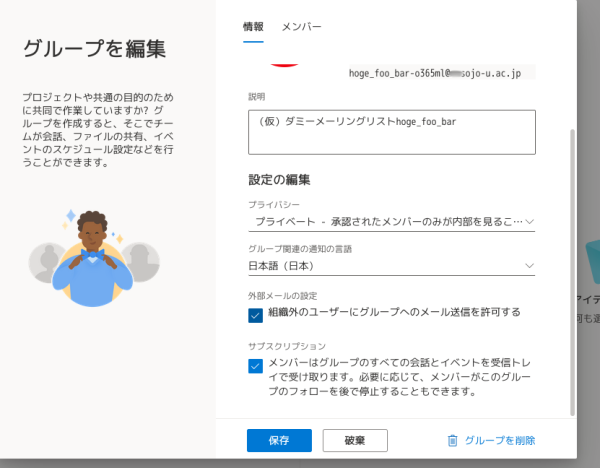600x468 pixels.
Task: Click the red group avatar at top
Action: pyautogui.click(x=285, y=63)
